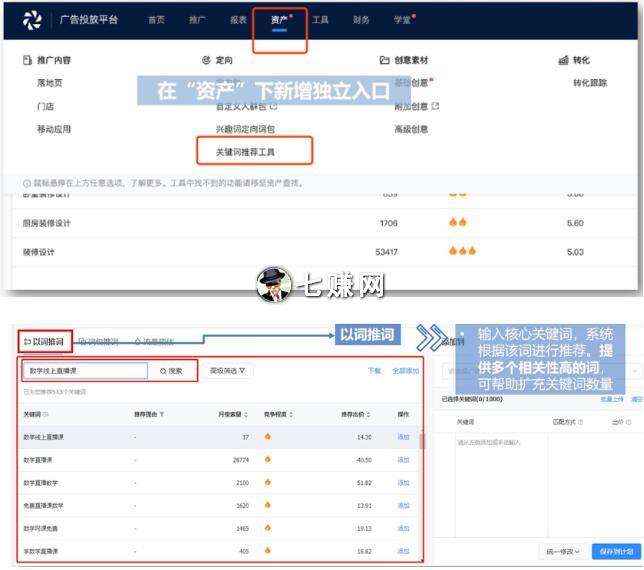Click the 推广内容 document icon
Viewport: 644px width, 570px height.
[28, 60]
